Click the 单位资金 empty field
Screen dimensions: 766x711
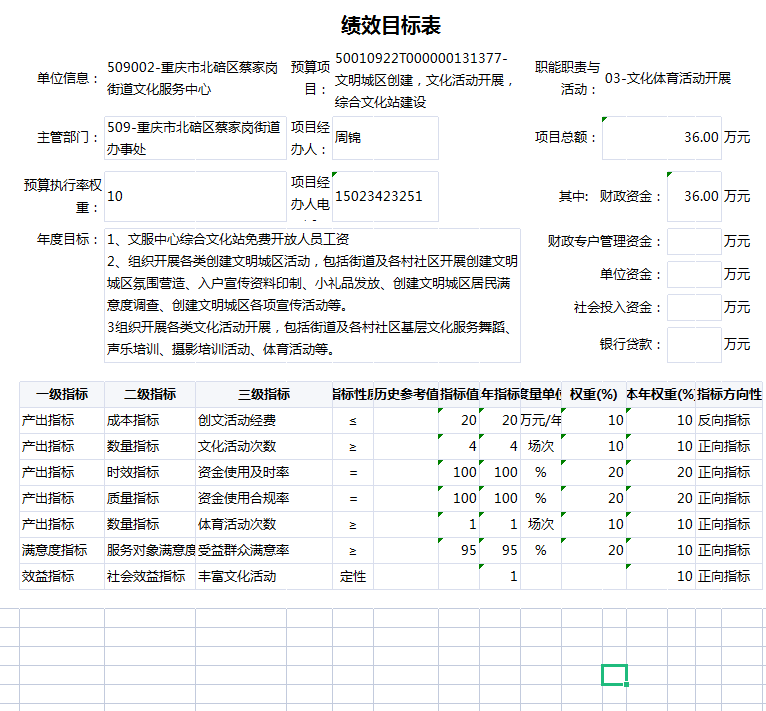[x=694, y=274]
